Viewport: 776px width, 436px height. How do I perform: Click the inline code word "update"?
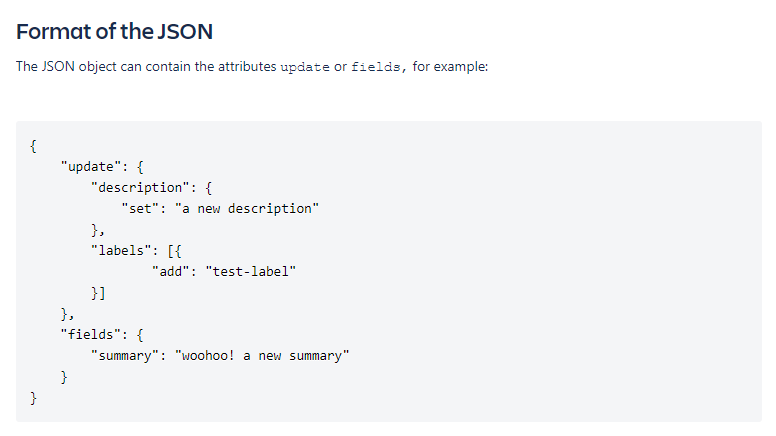click(305, 67)
